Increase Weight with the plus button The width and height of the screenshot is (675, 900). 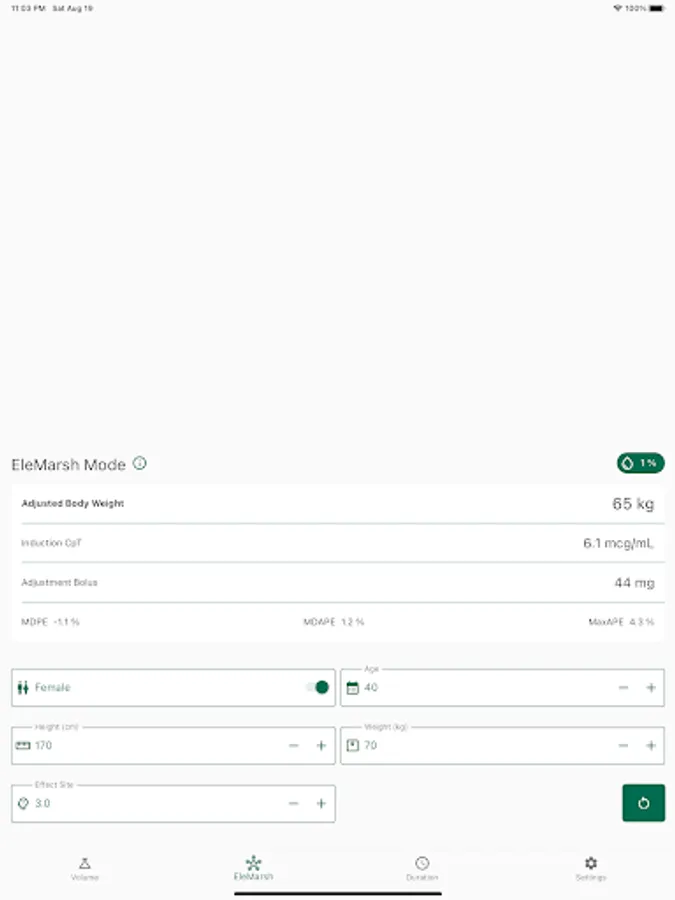(x=651, y=745)
